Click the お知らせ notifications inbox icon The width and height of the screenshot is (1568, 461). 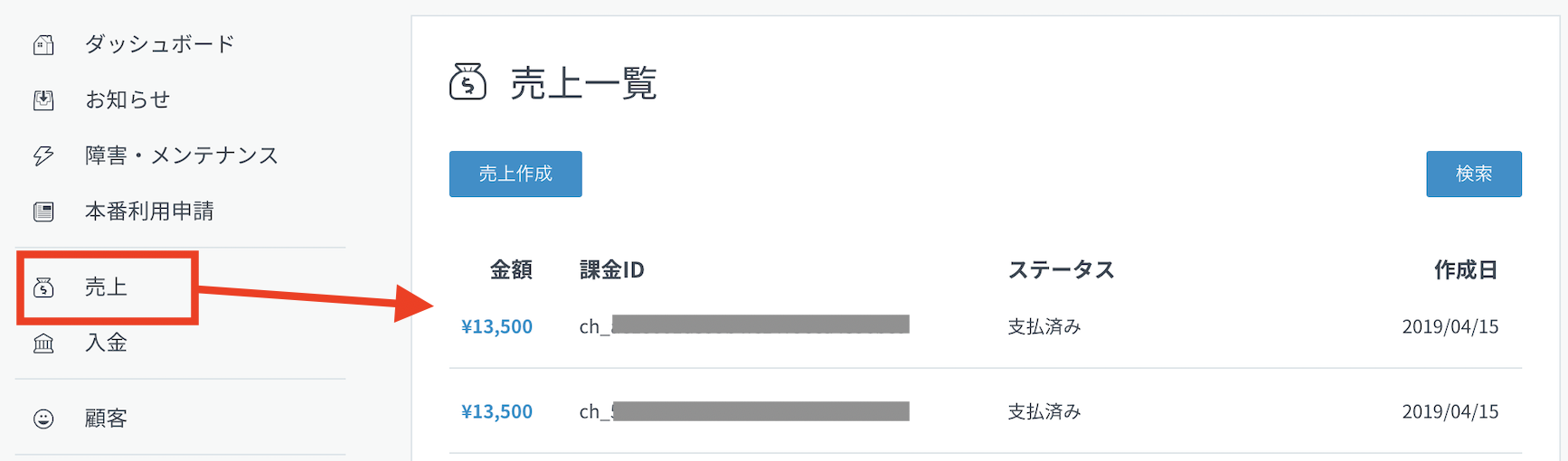point(43,100)
